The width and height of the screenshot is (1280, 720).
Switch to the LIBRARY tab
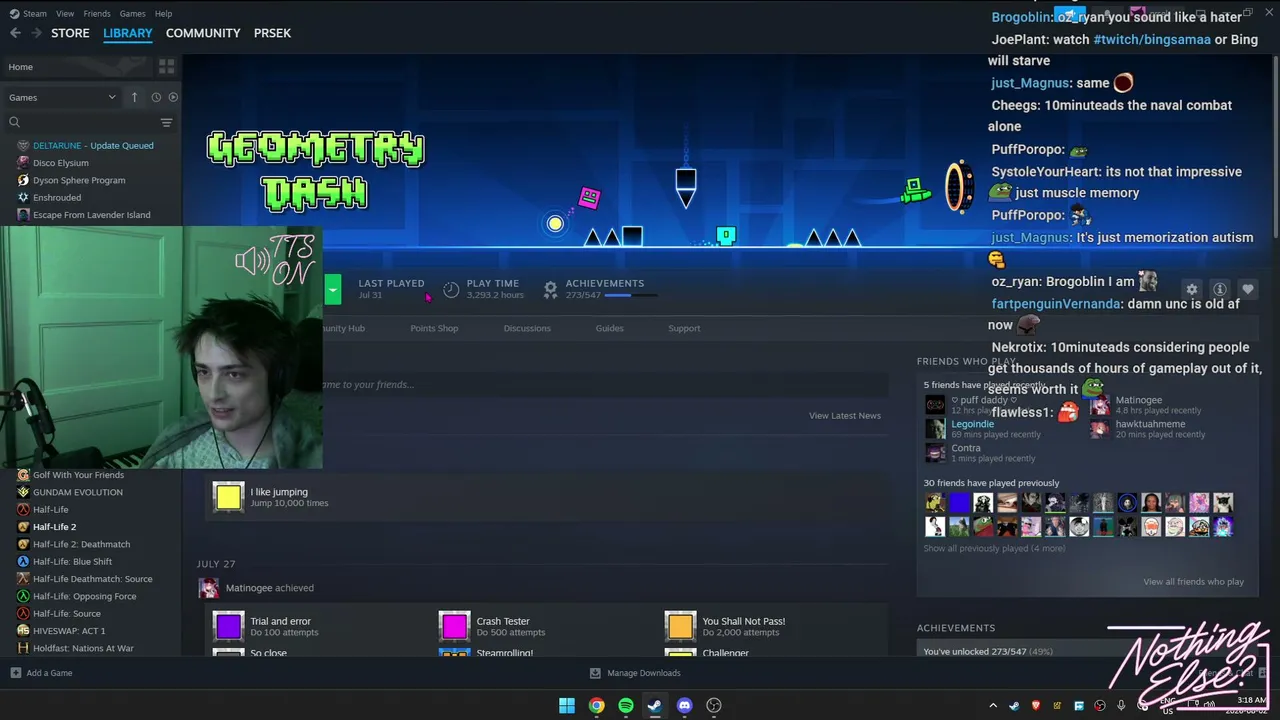tap(128, 33)
